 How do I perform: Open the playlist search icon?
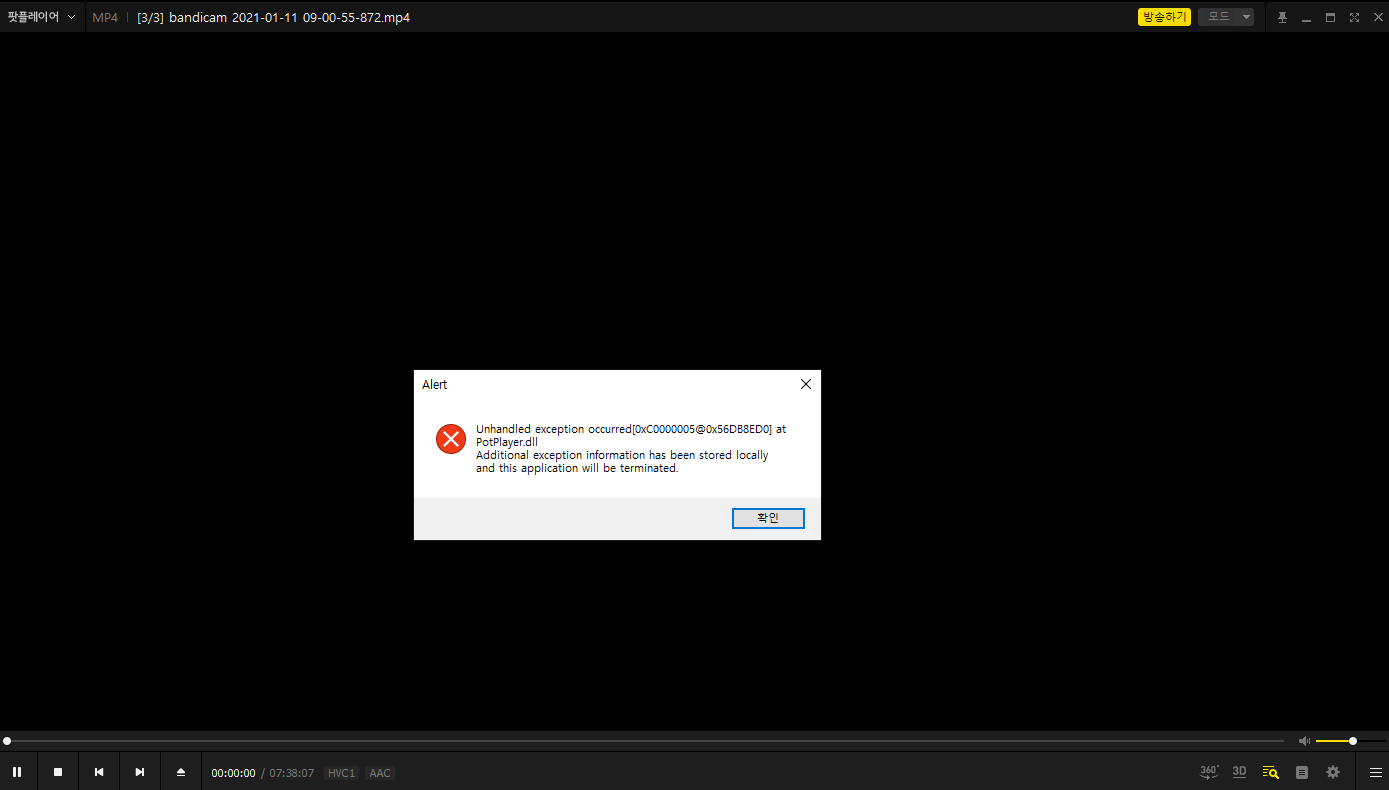pos(1270,772)
